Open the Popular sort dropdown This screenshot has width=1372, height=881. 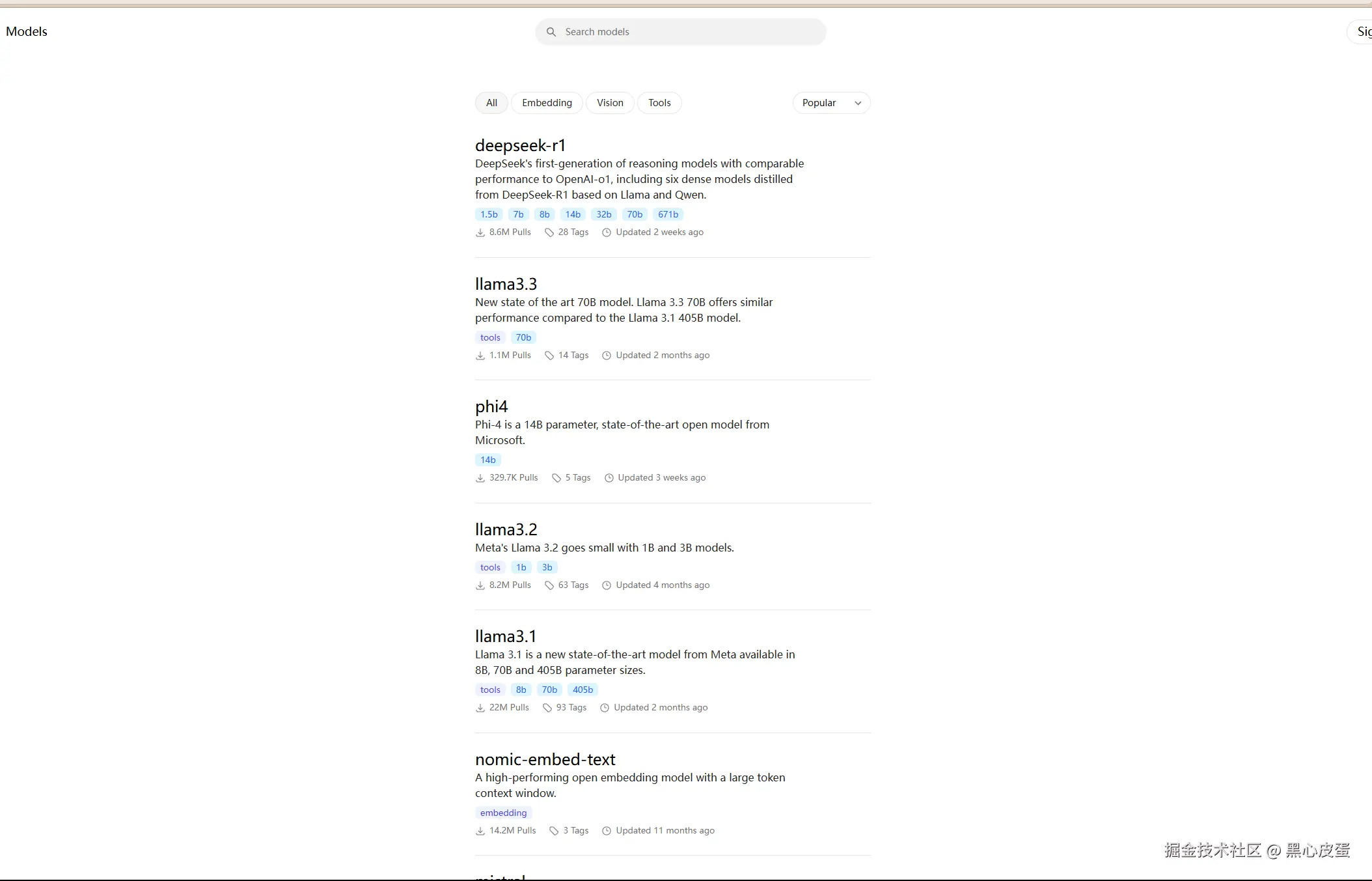click(x=820, y=103)
